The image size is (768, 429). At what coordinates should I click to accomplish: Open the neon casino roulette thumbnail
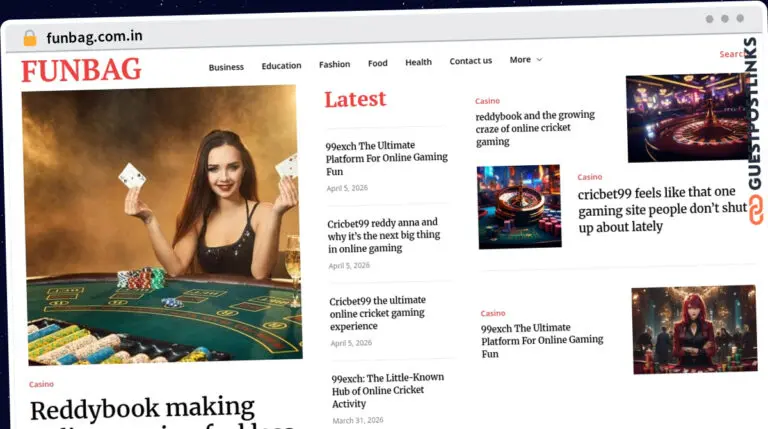[x=688, y=118]
